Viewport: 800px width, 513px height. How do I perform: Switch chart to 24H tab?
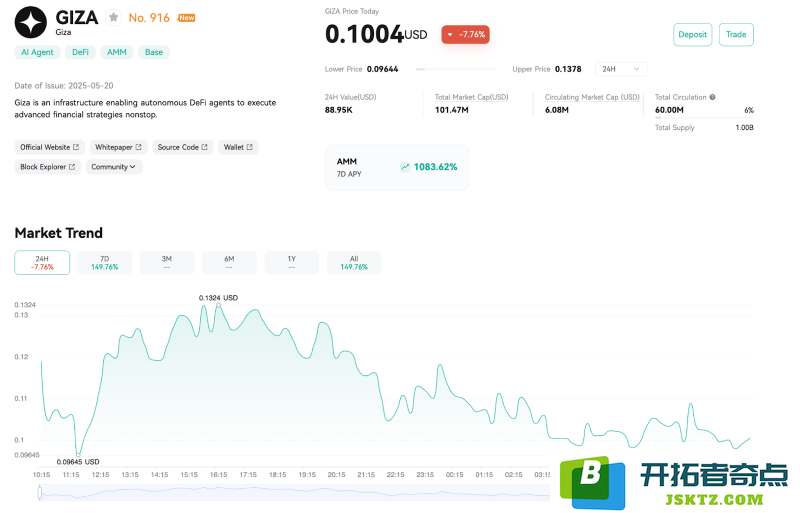tap(42, 262)
